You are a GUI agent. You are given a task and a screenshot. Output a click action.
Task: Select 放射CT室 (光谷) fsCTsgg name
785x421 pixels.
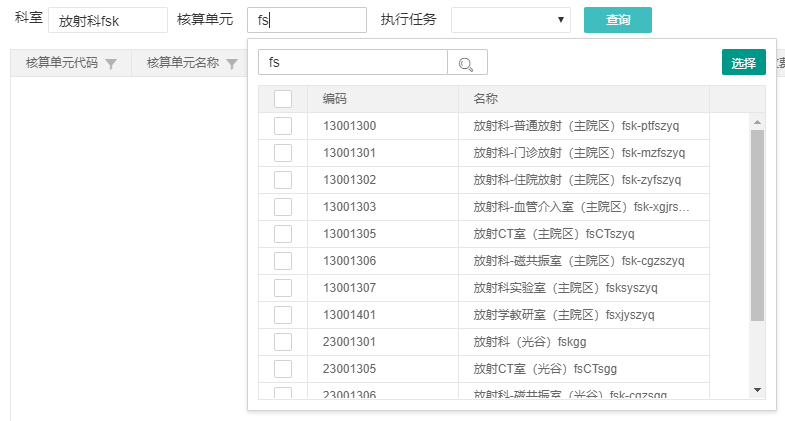point(545,369)
